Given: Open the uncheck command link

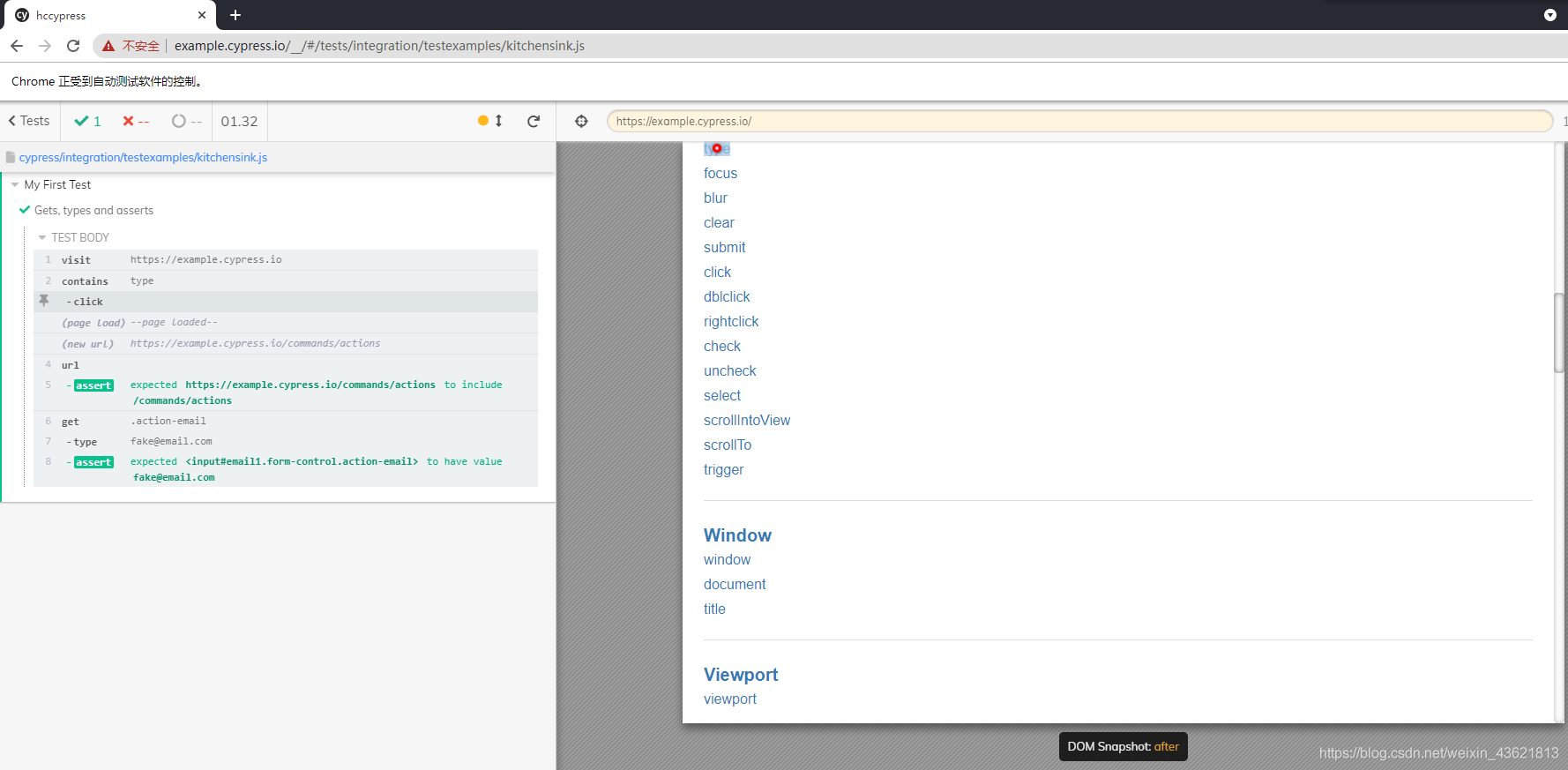Looking at the screenshot, I should point(730,371).
